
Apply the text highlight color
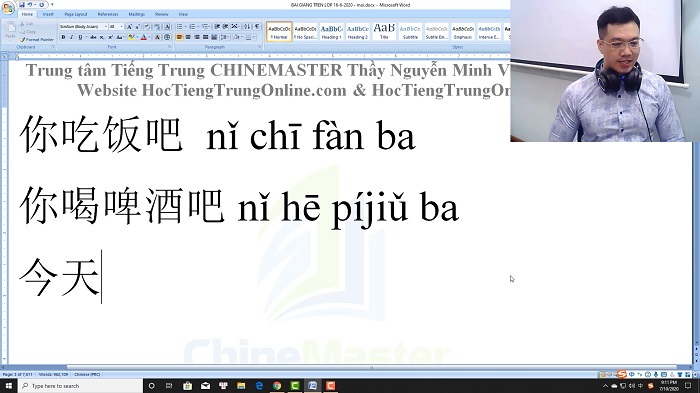(130, 37)
